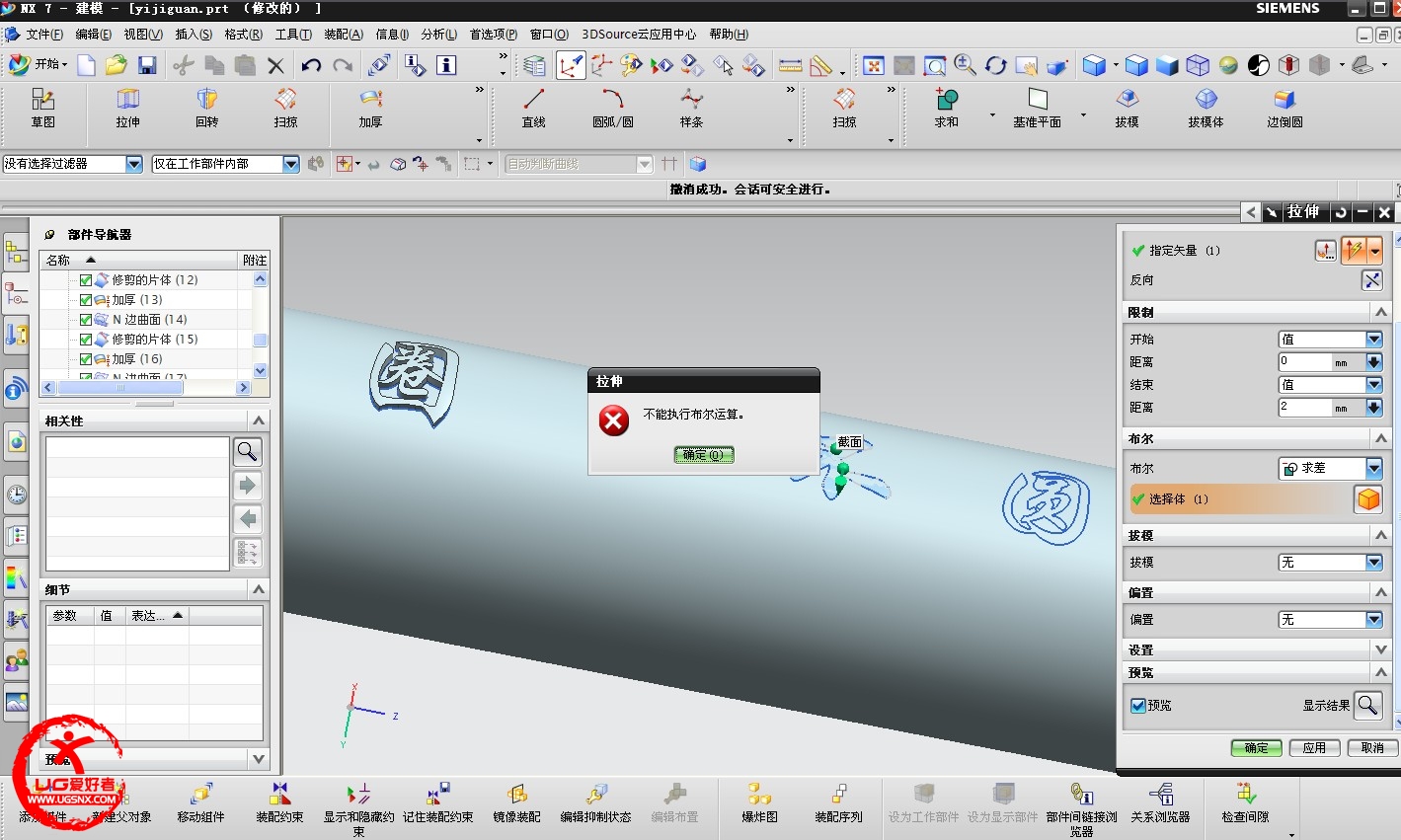
Task: Toggle checkbox for 修剪的片体 (12)
Action: click(86, 280)
